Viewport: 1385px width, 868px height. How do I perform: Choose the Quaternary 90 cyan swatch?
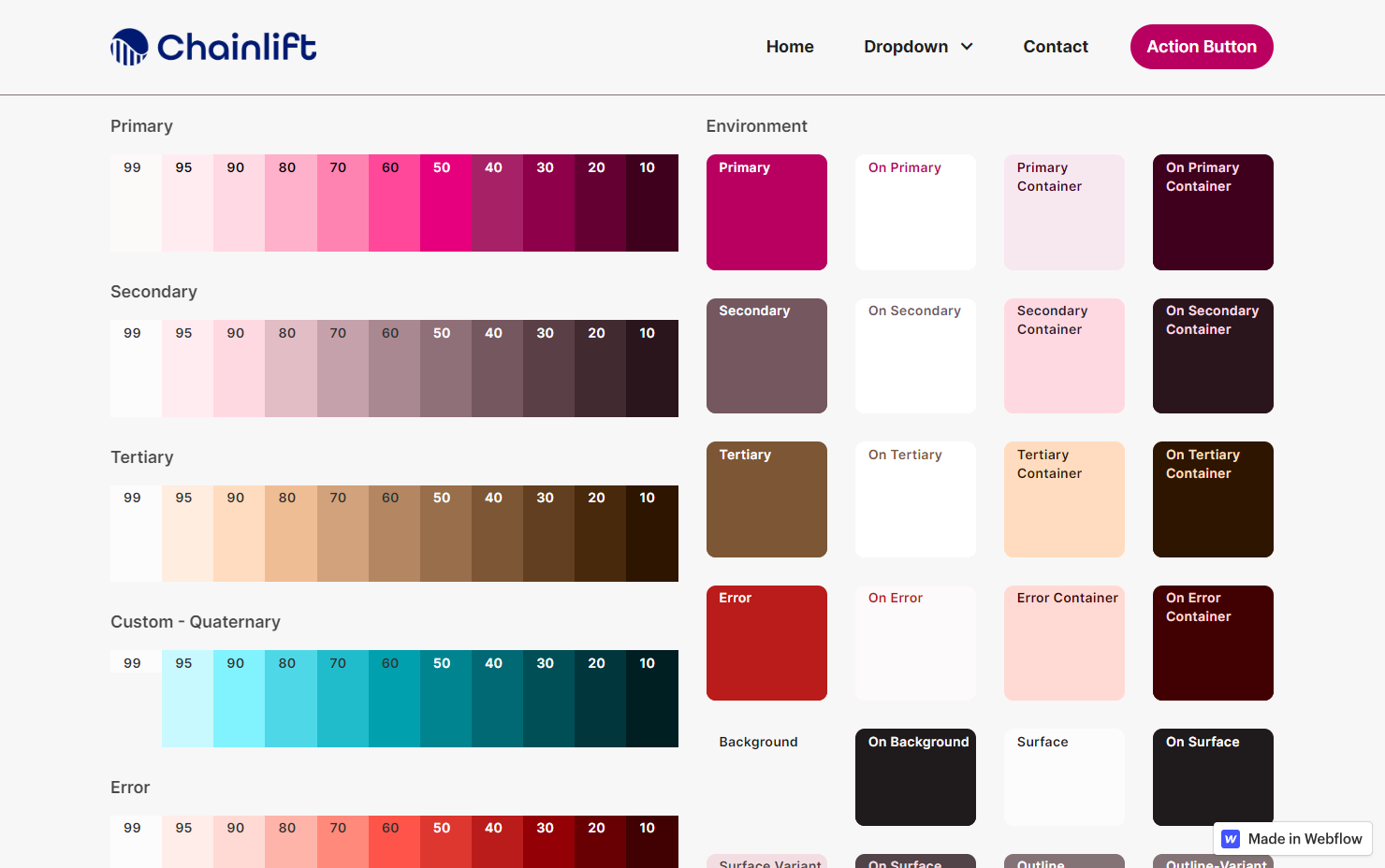point(239,699)
